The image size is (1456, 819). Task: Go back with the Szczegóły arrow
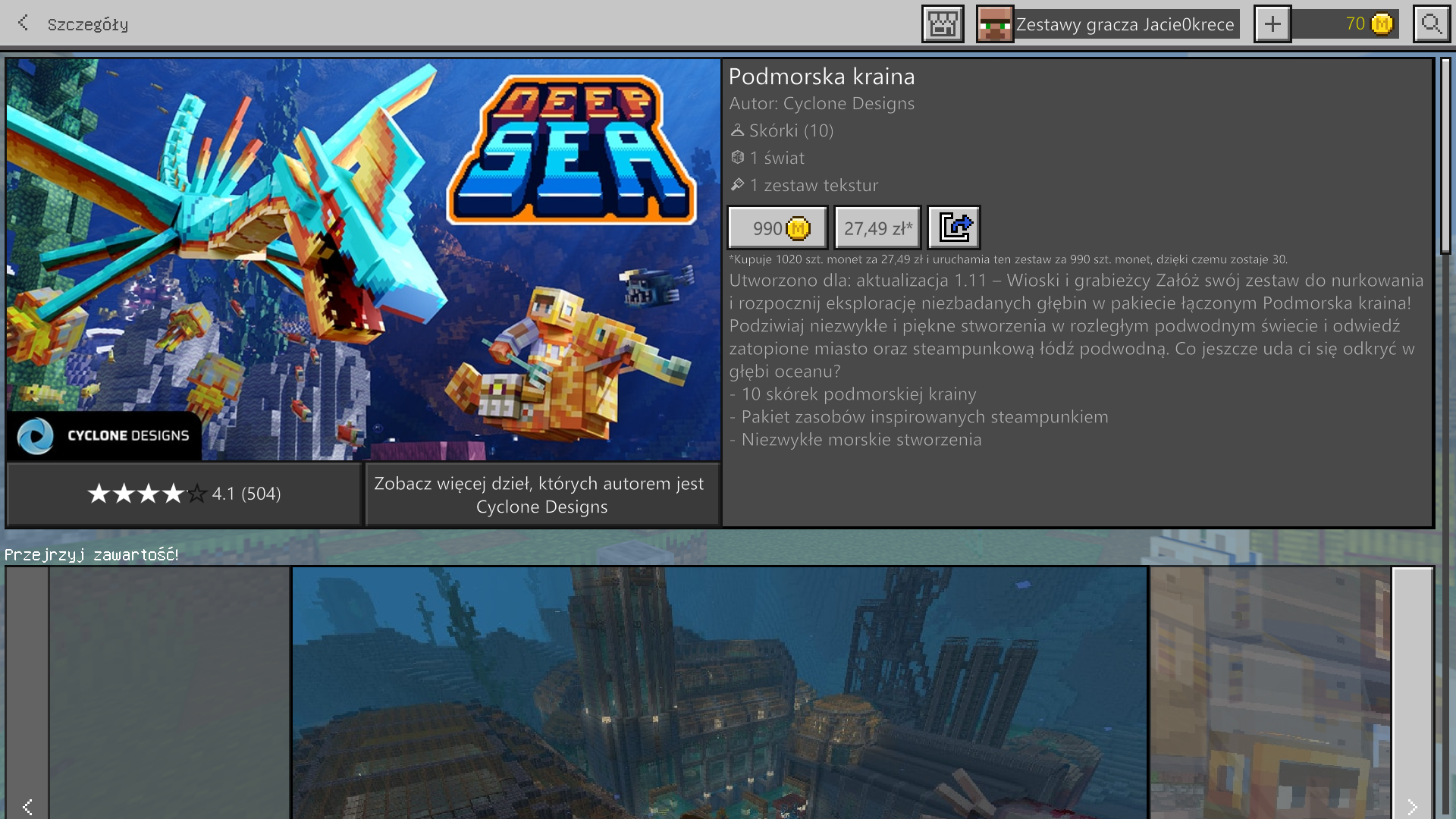click(24, 24)
